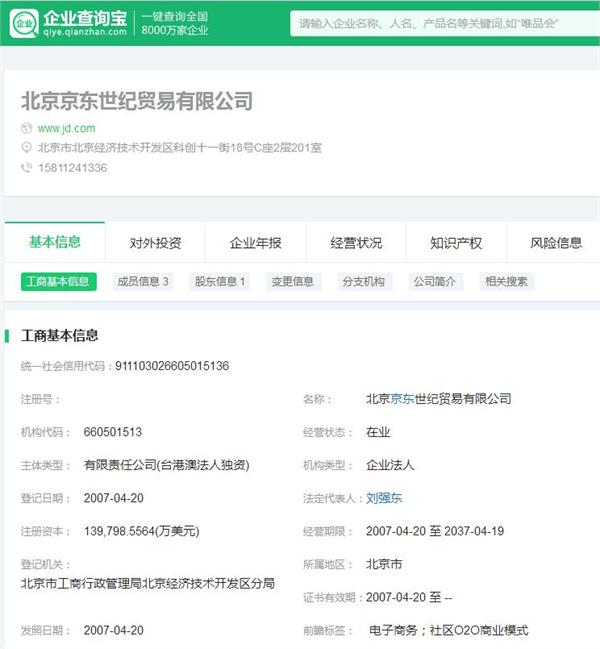Show the 相关搜索 sub-section
The width and height of the screenshot is (600, 649).
tap(506, 281)
